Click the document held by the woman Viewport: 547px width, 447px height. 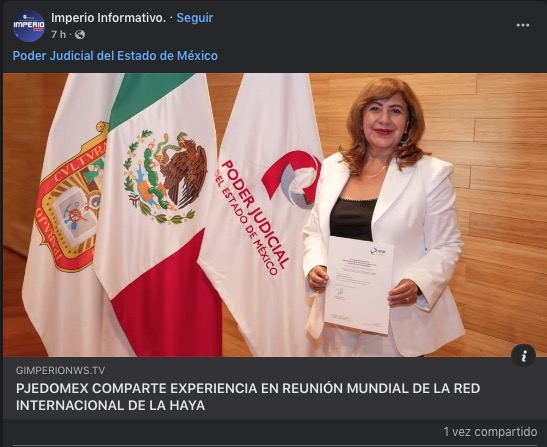pyautogui.click(x=359, y=285)
